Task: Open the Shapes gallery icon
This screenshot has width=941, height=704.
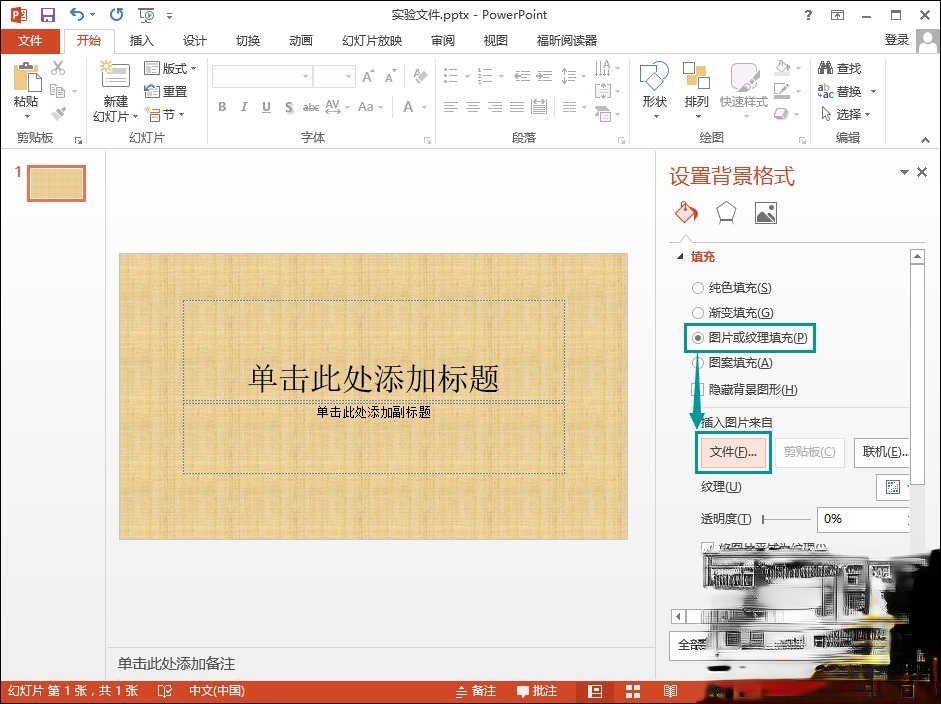Action: click(x=654, y=78)
